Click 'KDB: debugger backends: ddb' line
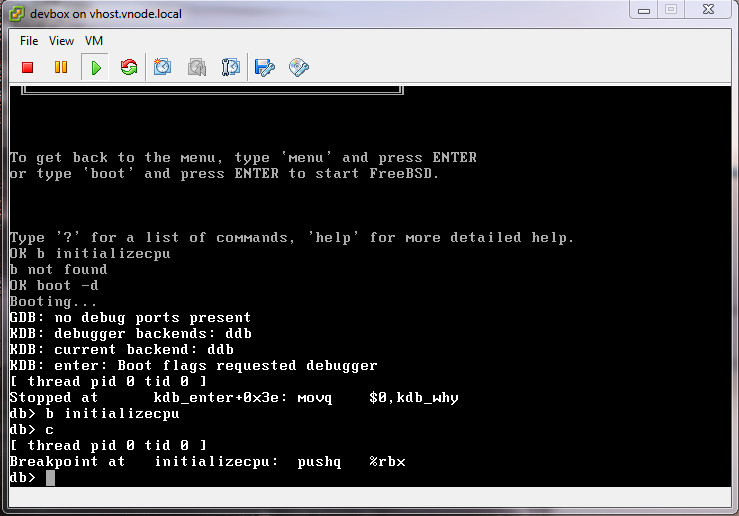The width and height of the screenshot is (739, 516). click(x=131, y=334)
